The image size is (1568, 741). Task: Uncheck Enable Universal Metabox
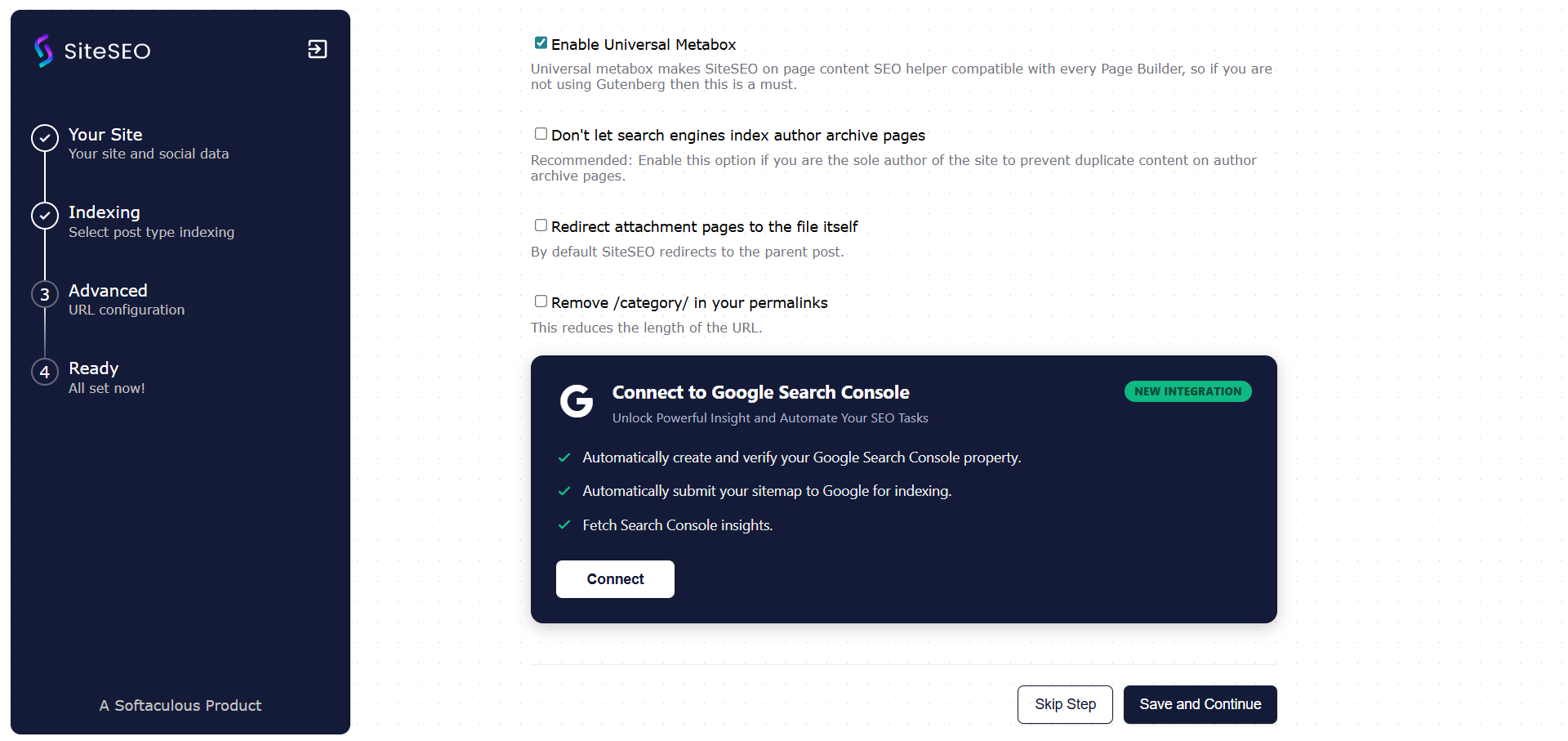[x=540, y=42]
